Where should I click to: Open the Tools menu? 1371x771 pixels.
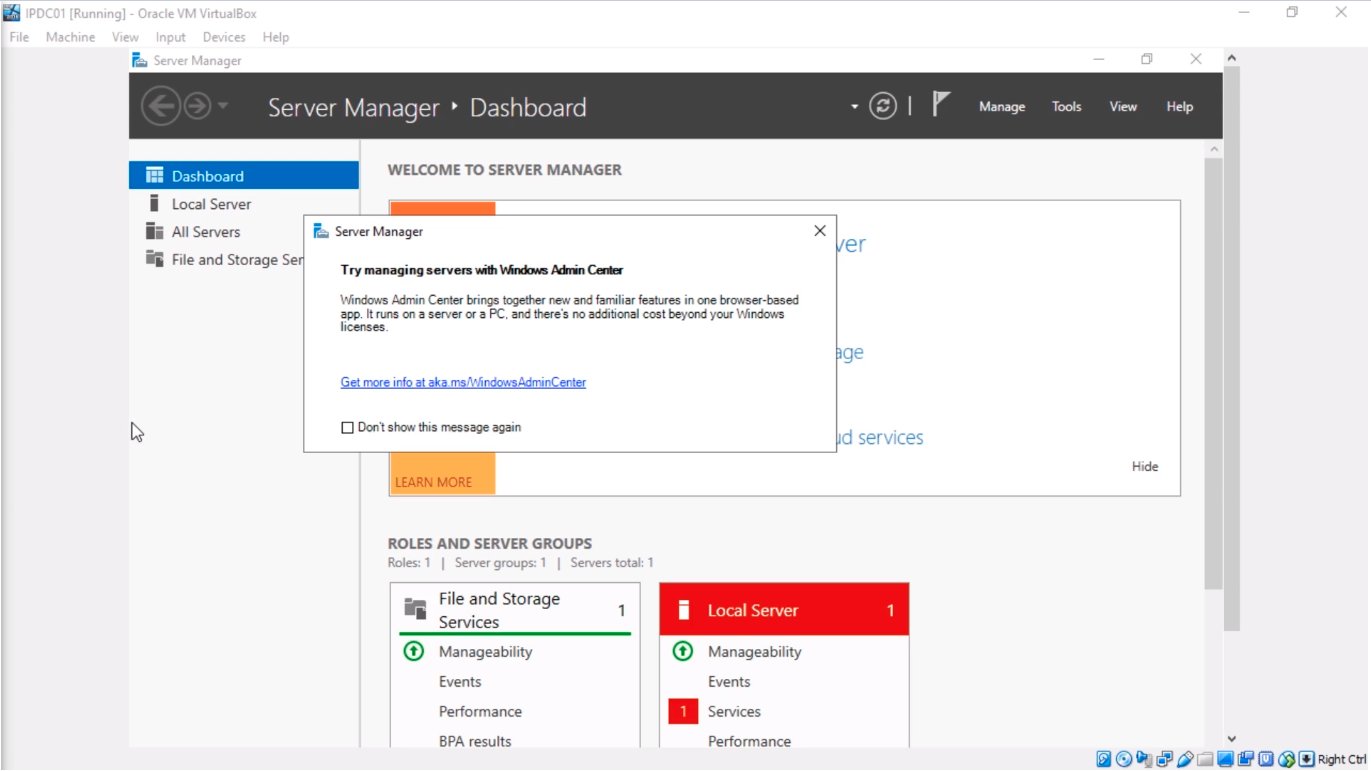[x=1066, y=107]
